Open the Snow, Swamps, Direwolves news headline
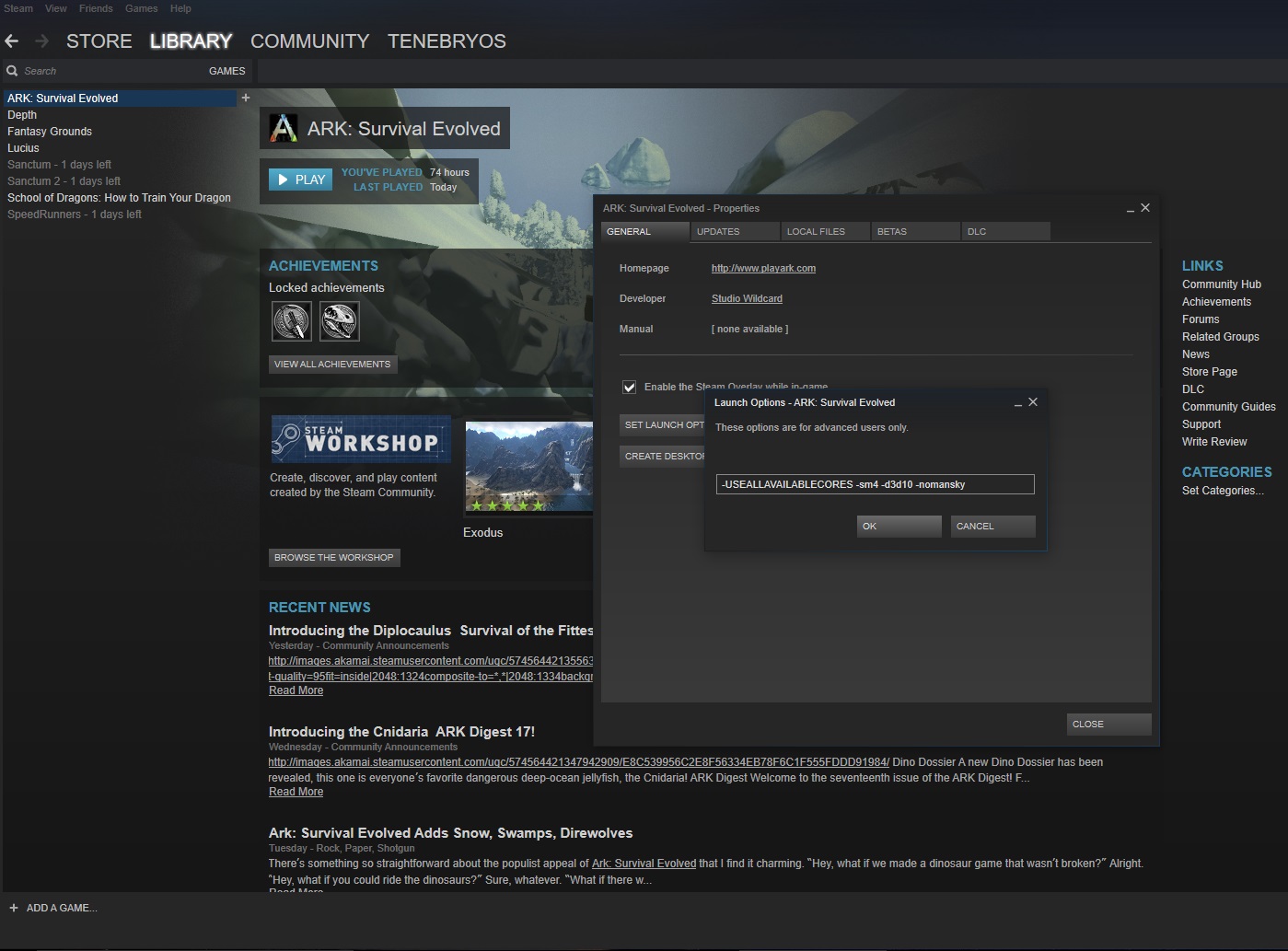Screen dimensions: 1288x951 click(450, 833)
